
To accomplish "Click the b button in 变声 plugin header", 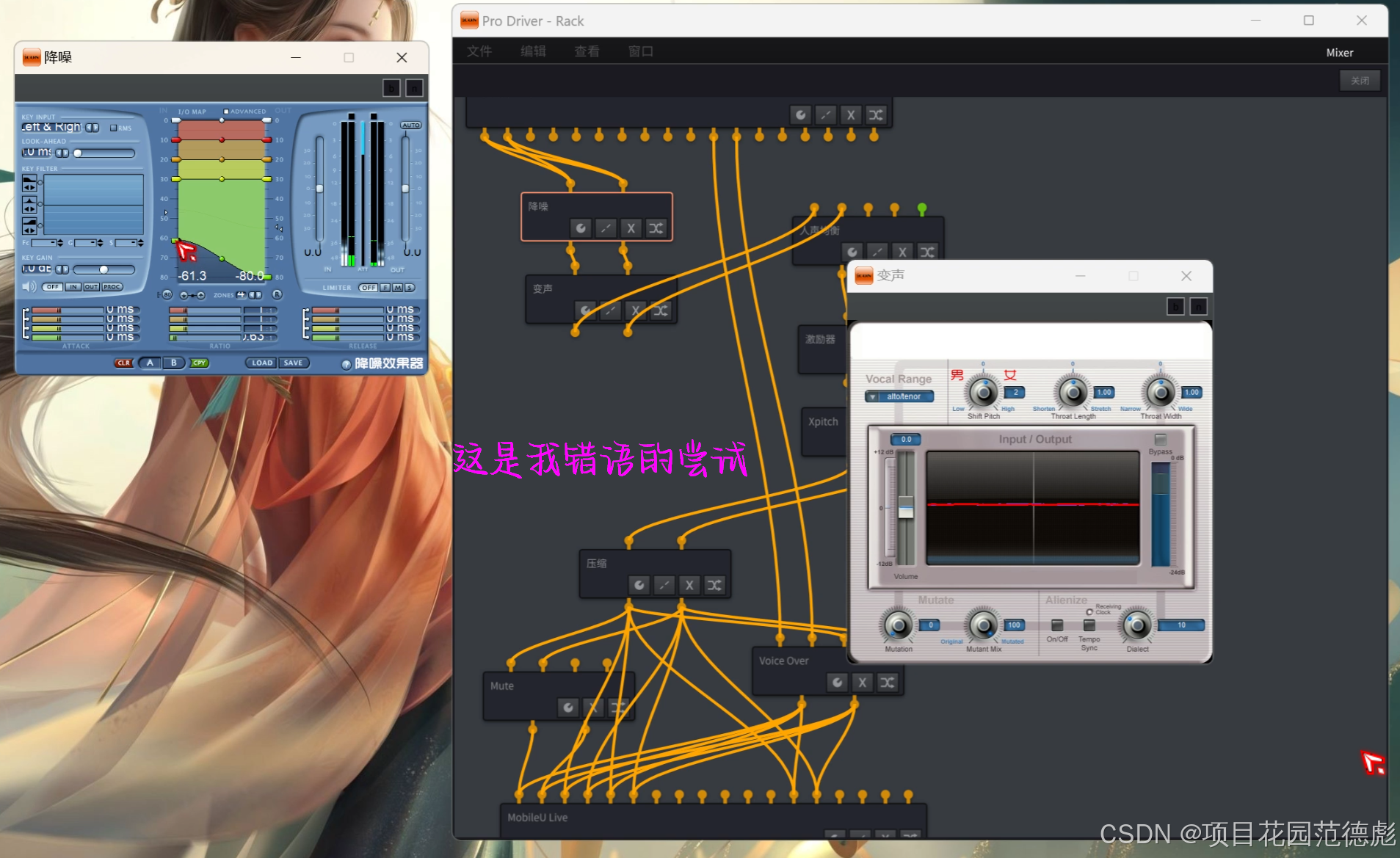I will click(x=1175, y=306).
